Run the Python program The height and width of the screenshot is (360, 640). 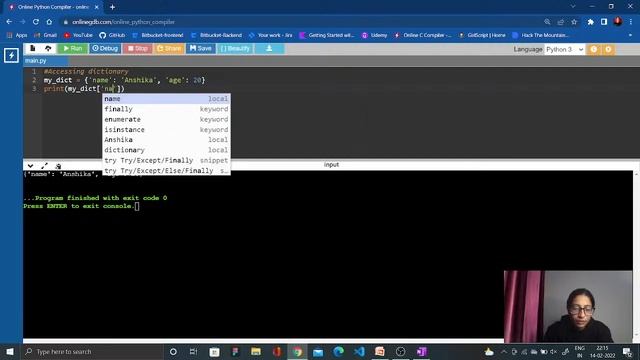(73, 49)
